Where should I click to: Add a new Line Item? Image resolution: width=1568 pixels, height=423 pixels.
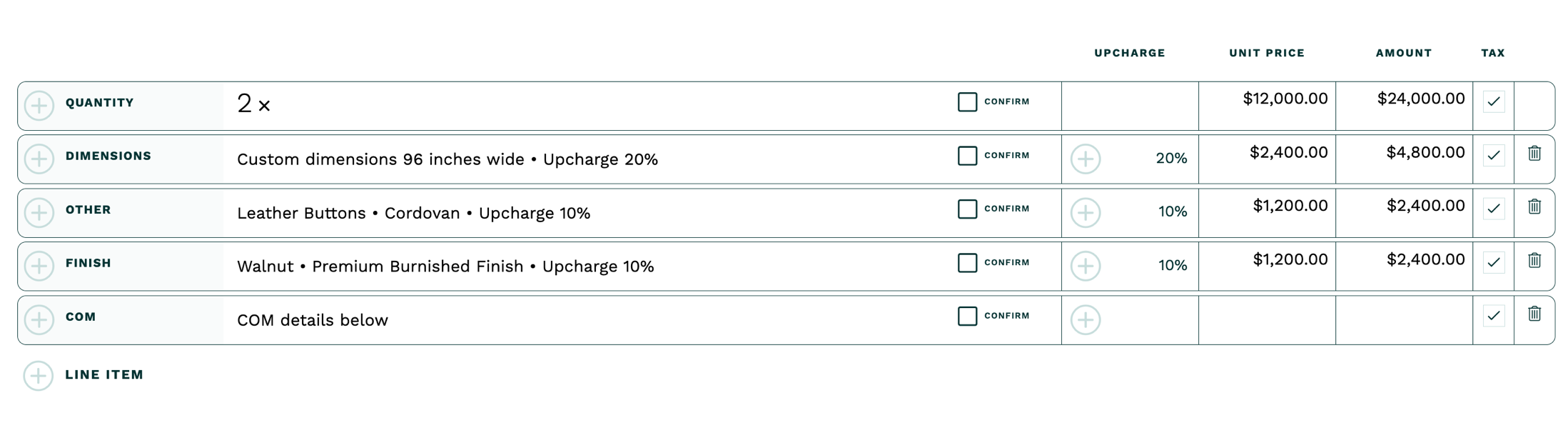(39, 376)
